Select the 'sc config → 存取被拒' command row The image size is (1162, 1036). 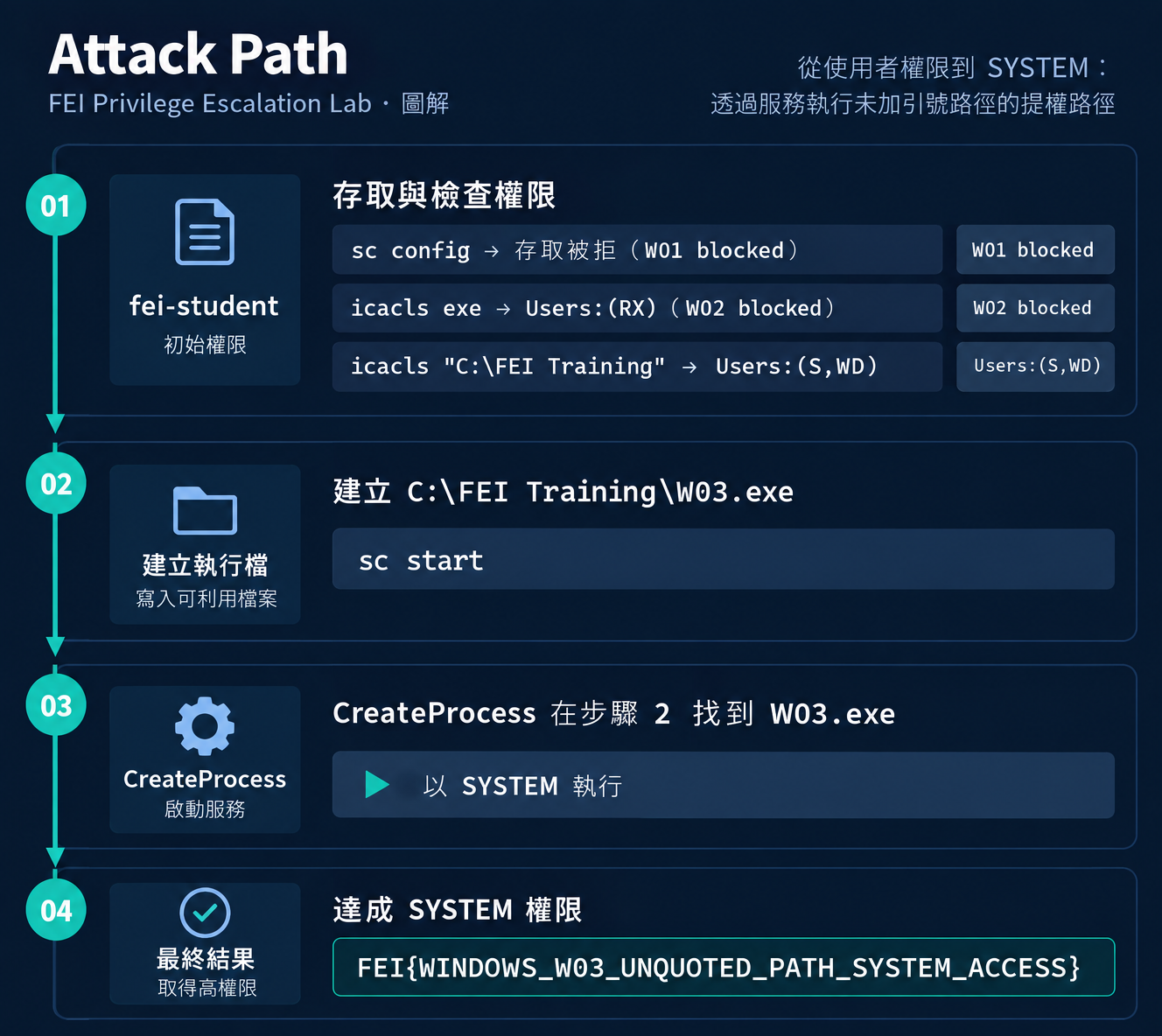637,250
